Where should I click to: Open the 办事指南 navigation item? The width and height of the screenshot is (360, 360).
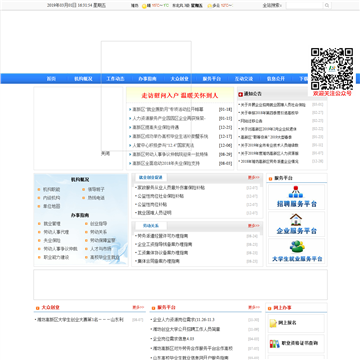coord(147,79)
